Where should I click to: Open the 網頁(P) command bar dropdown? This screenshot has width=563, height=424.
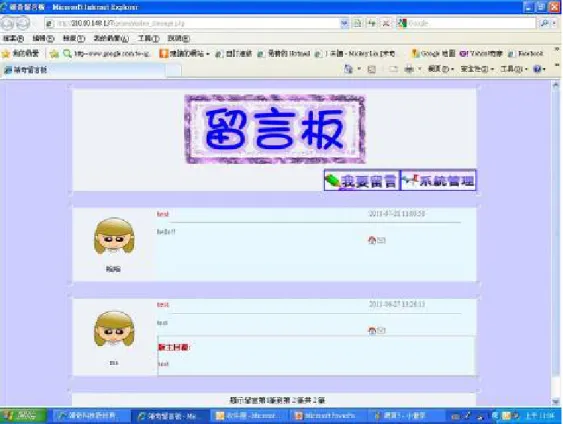(x=441, y=69)
